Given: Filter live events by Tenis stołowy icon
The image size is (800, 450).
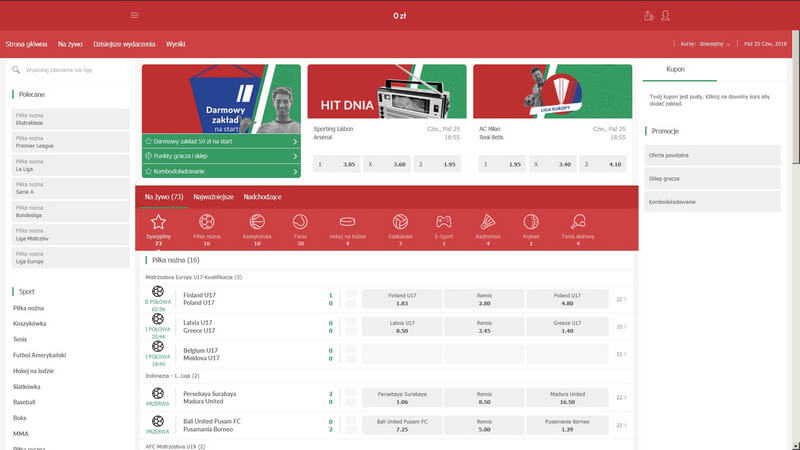Looking at the screenshot, I should click(x=578, y=222).
